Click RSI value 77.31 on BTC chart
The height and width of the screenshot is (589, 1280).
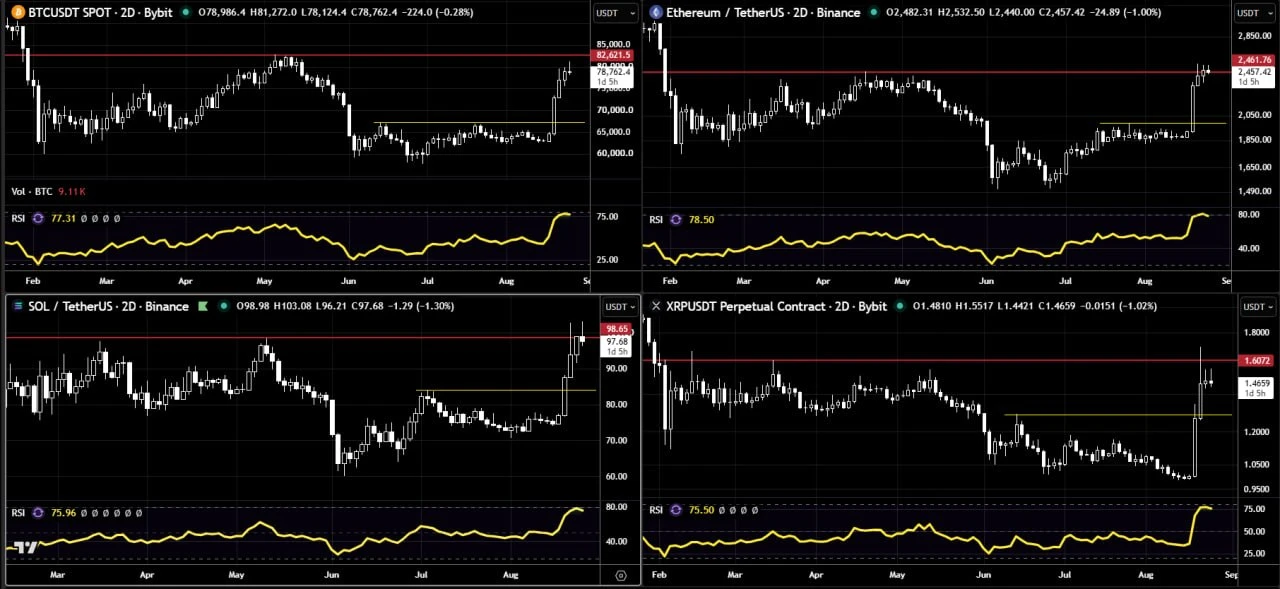[x=61, y=218]
